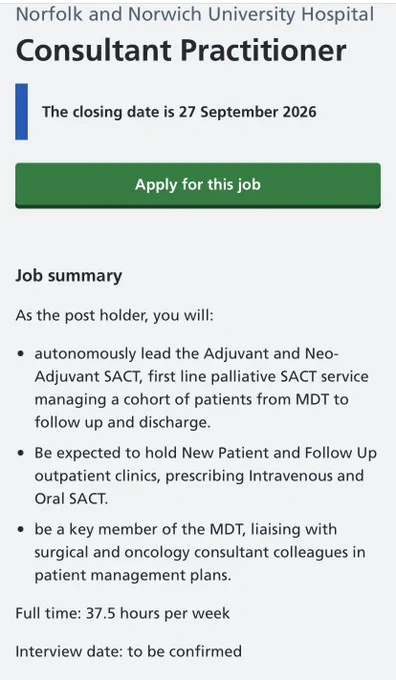Screen dimensions: 396x680
Task: Click the second bullet point marker
Action: tap(21, 453)
